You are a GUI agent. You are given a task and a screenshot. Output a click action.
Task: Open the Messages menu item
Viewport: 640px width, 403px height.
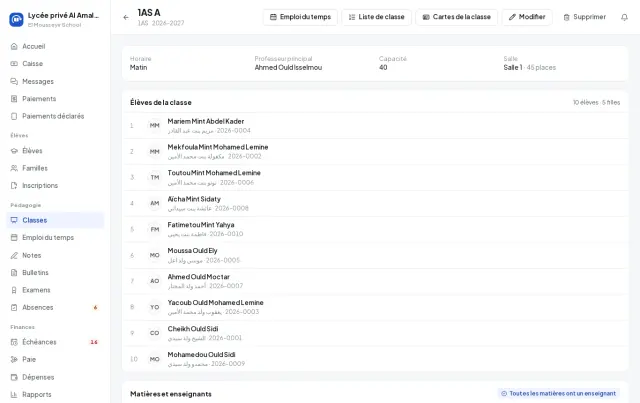pos(55,81)
